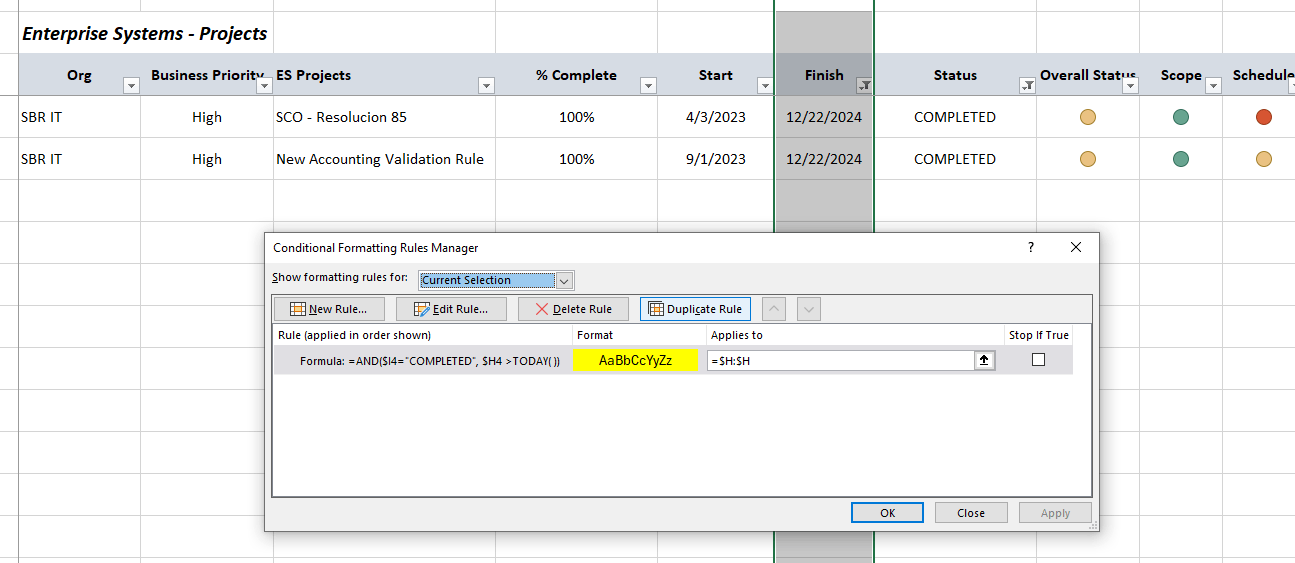Open Status column active filter button
The image size is (1295, 563).
tap(1027, 86)
